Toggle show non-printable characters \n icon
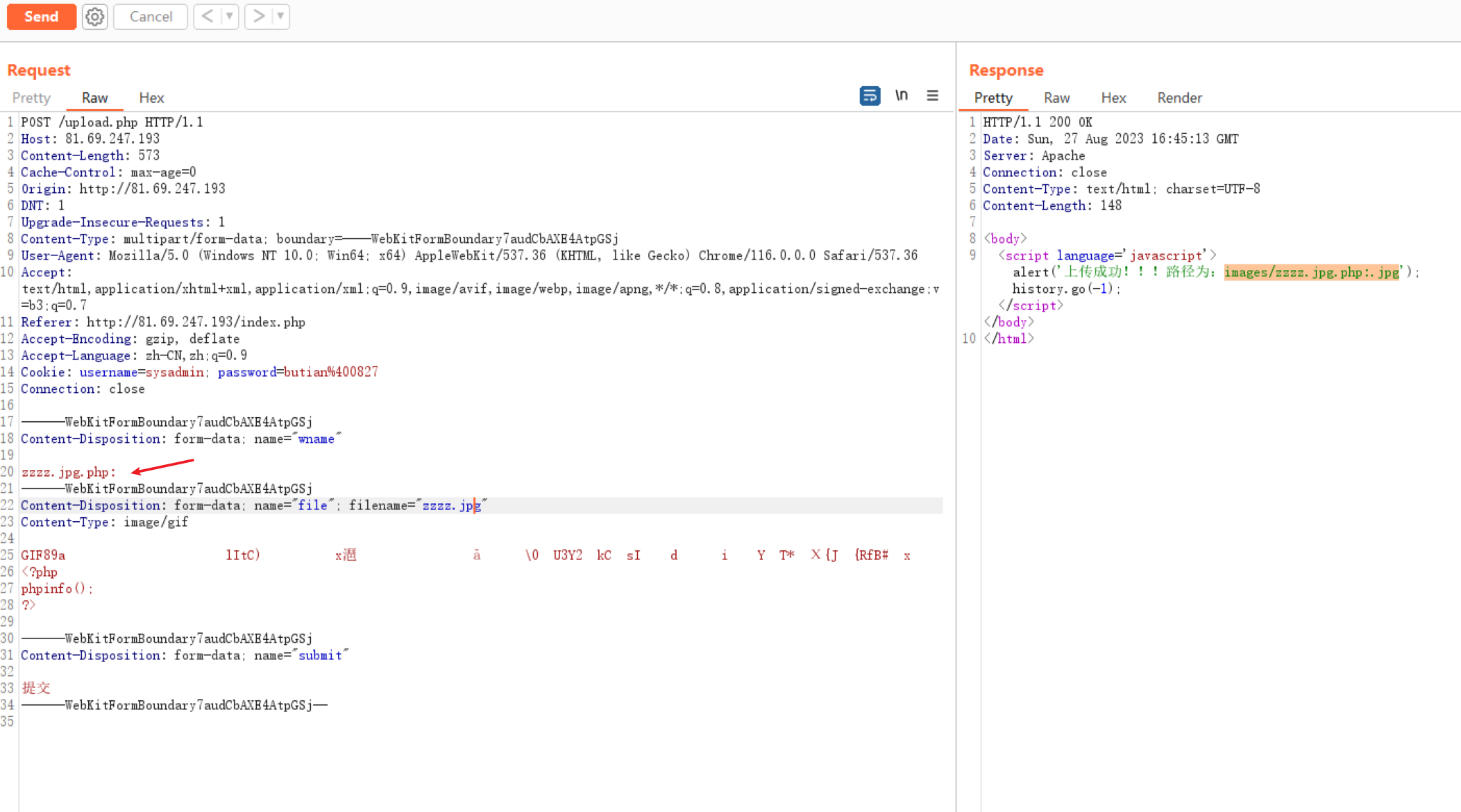Screen dimensions: 1461x812 pyautogui.click(x=901, y=96)
